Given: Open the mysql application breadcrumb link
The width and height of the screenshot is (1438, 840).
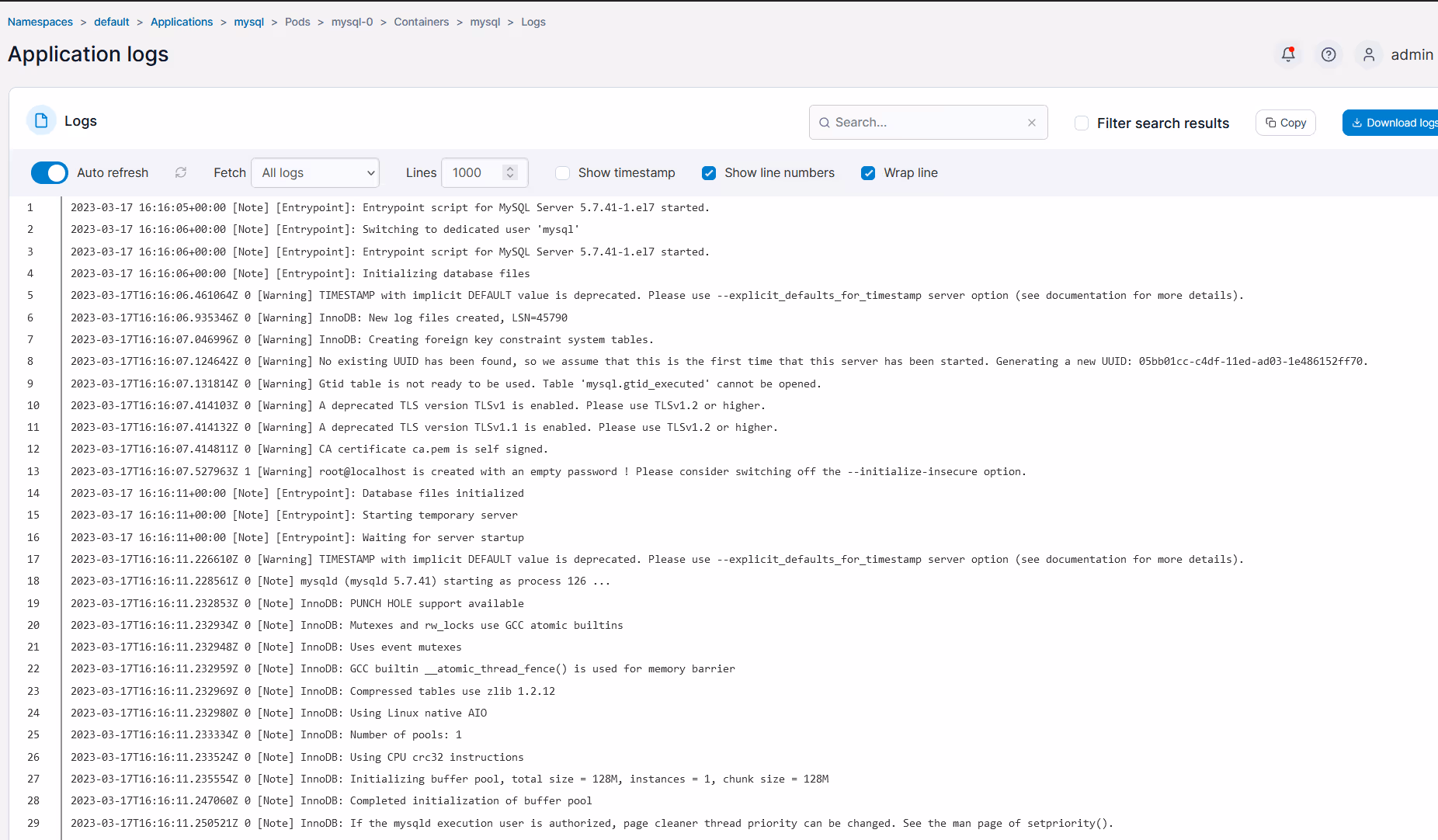Looking at the screenshot, I should click(x=249, y=22).
